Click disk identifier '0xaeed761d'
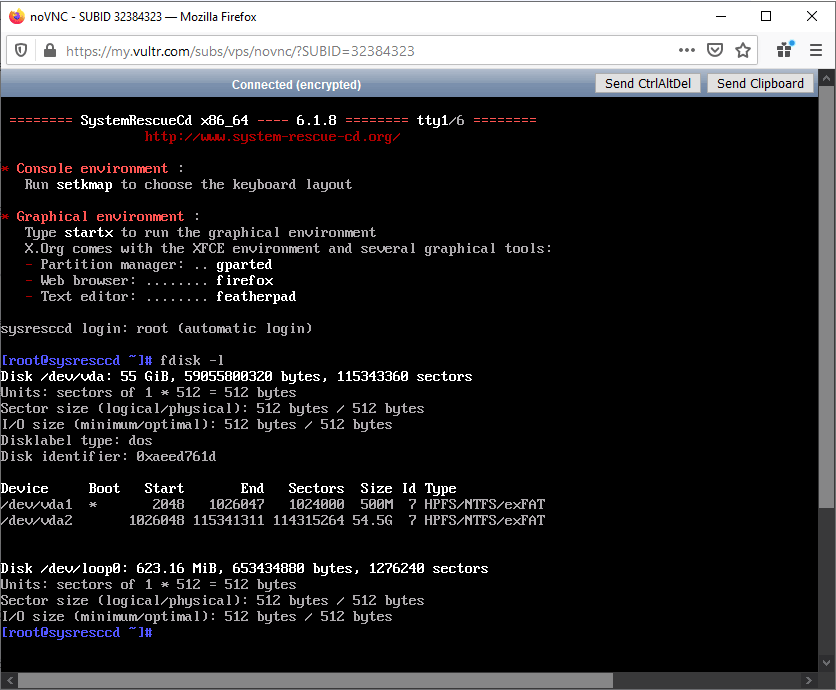 pos(176,457)
